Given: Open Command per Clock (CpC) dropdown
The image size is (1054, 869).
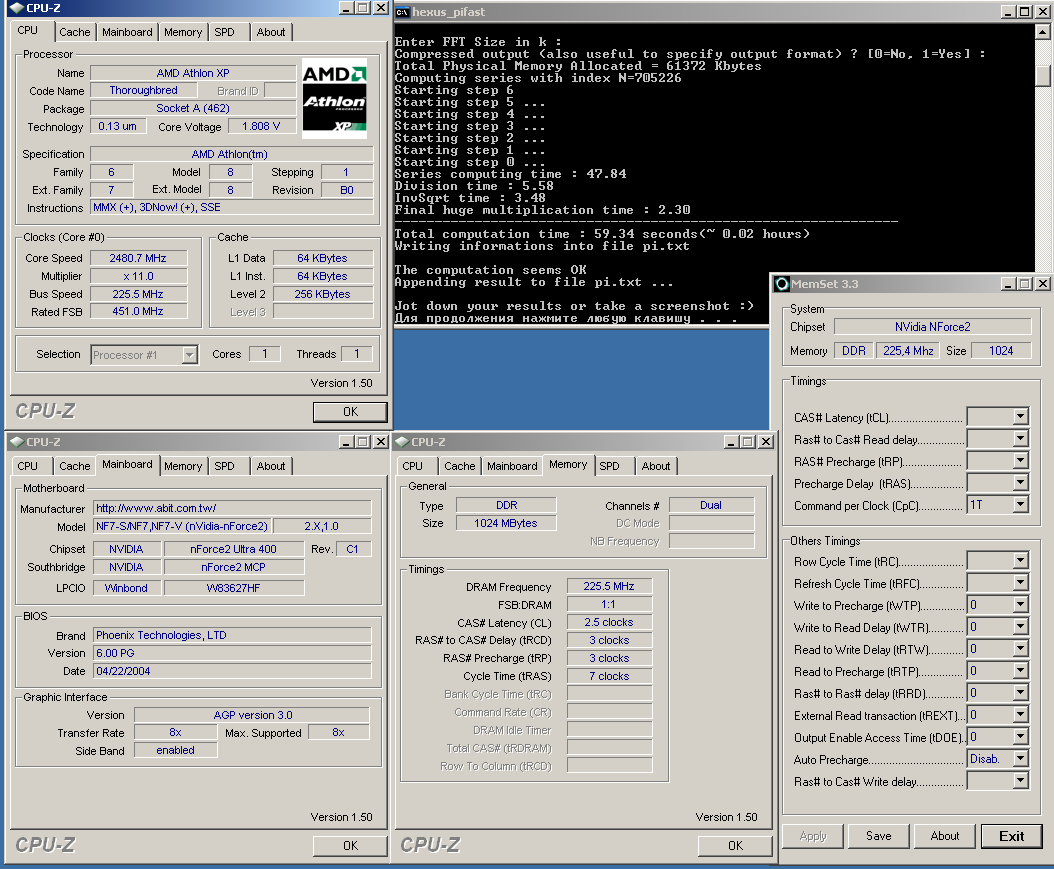Looking at the screenshot, I should coord(1020,505).
